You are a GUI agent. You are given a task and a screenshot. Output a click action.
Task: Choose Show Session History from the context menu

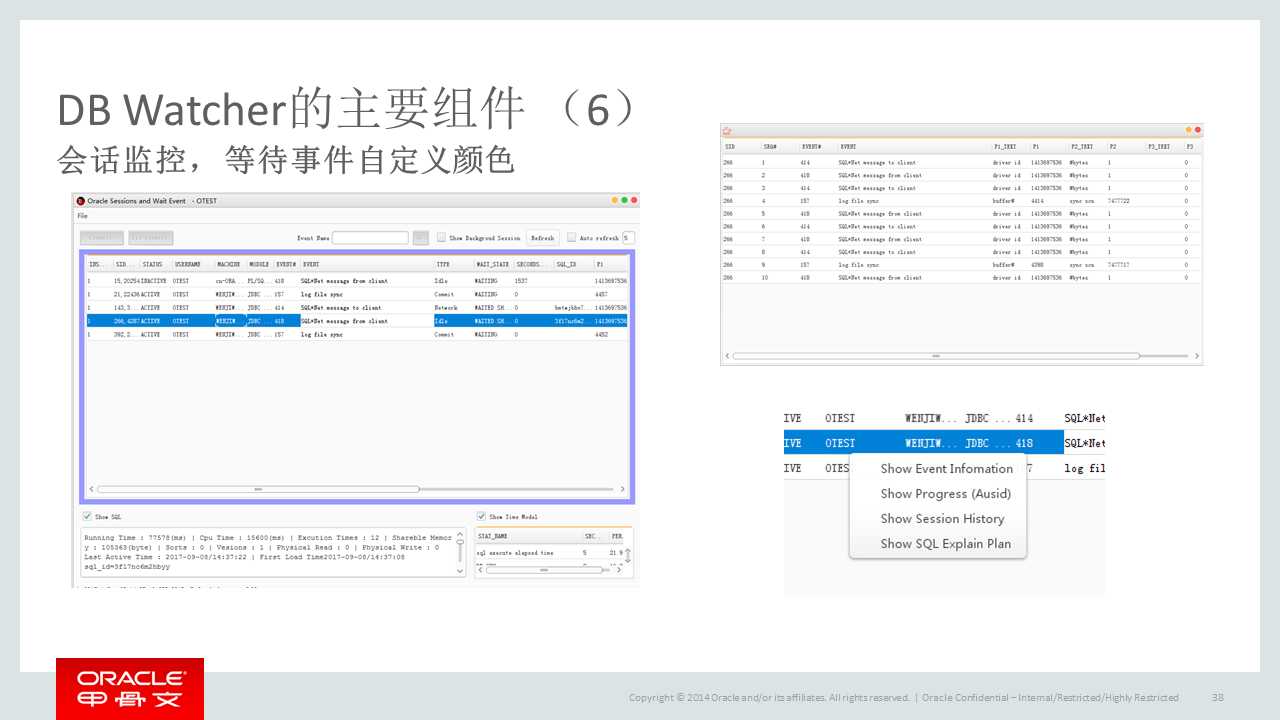click(x=942, y=518)
